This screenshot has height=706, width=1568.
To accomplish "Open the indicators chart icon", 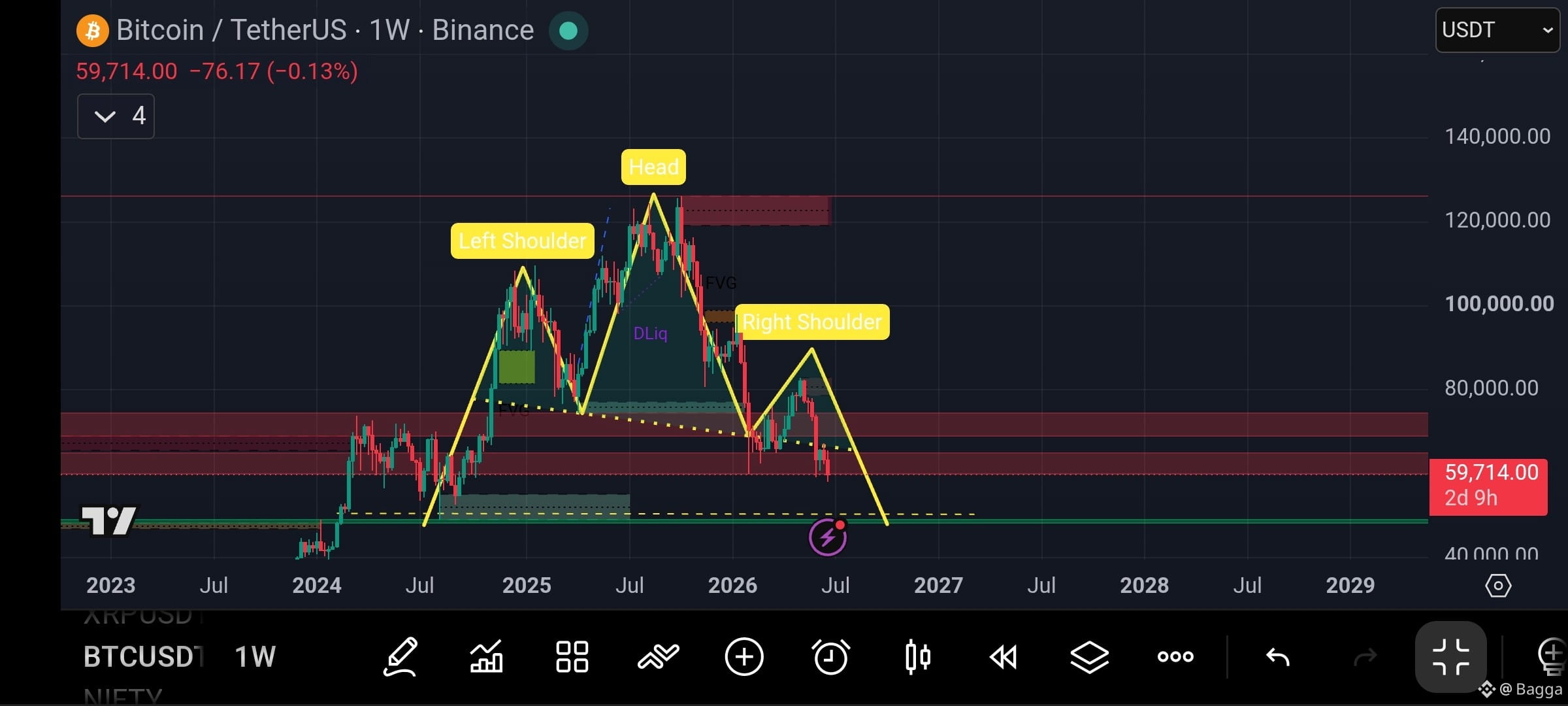I will point(486,656).
